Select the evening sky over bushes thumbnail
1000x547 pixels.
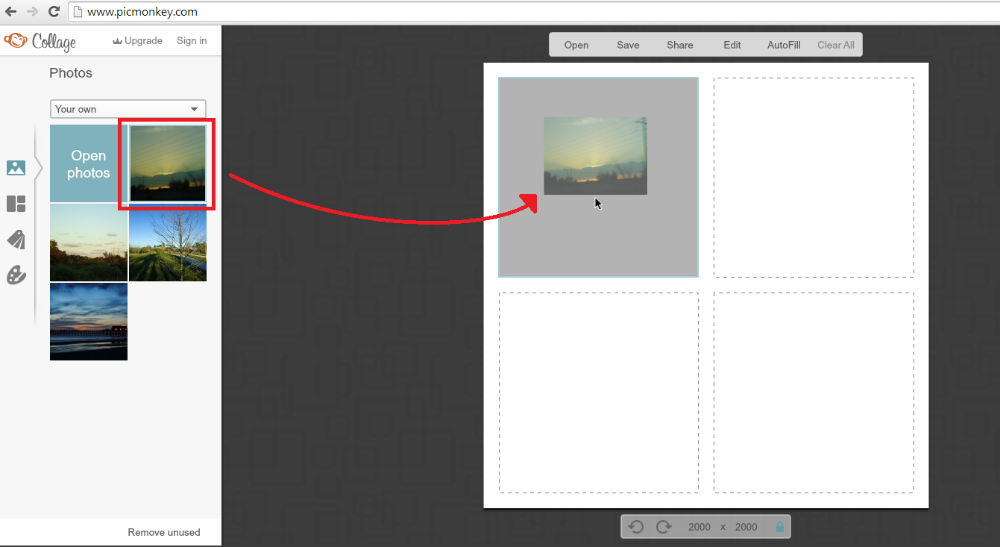point(89,243)
